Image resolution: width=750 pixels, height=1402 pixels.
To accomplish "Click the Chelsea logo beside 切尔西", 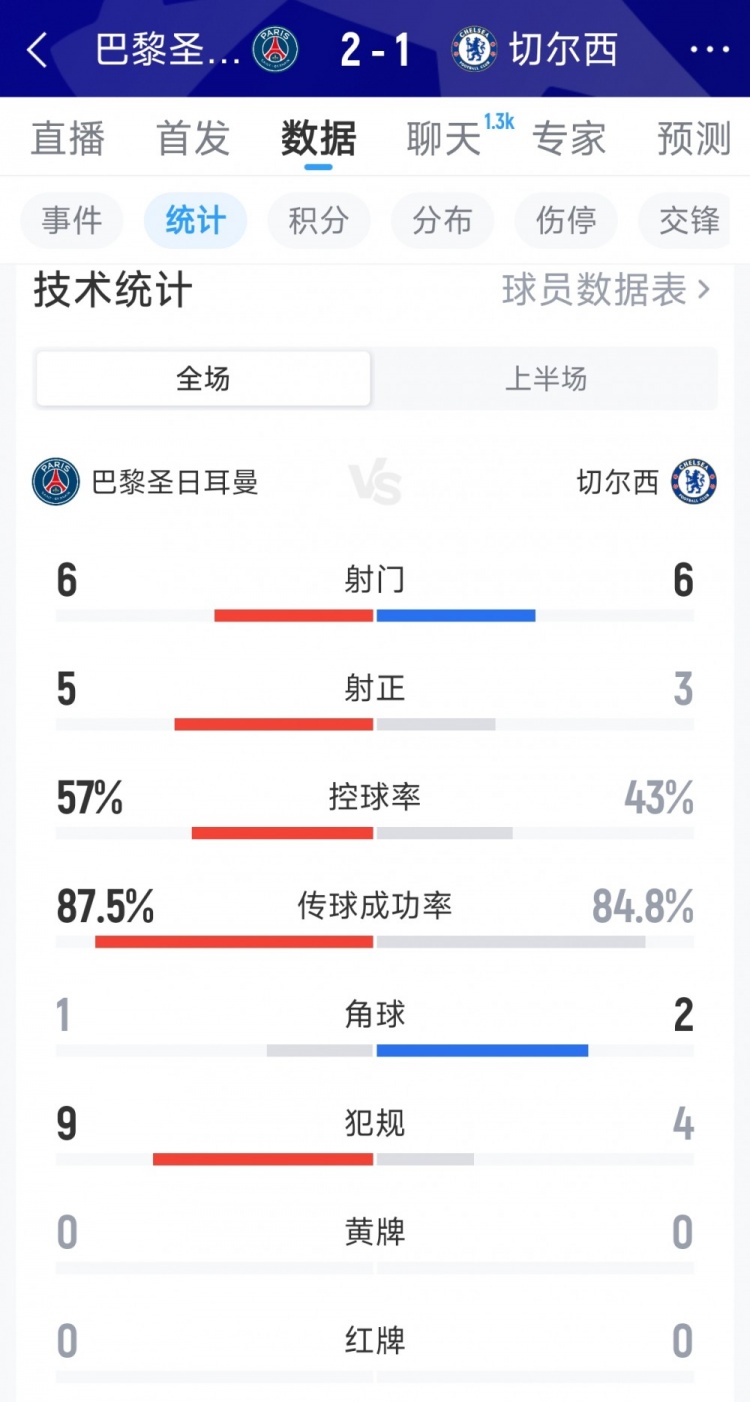I will point(694,481).
